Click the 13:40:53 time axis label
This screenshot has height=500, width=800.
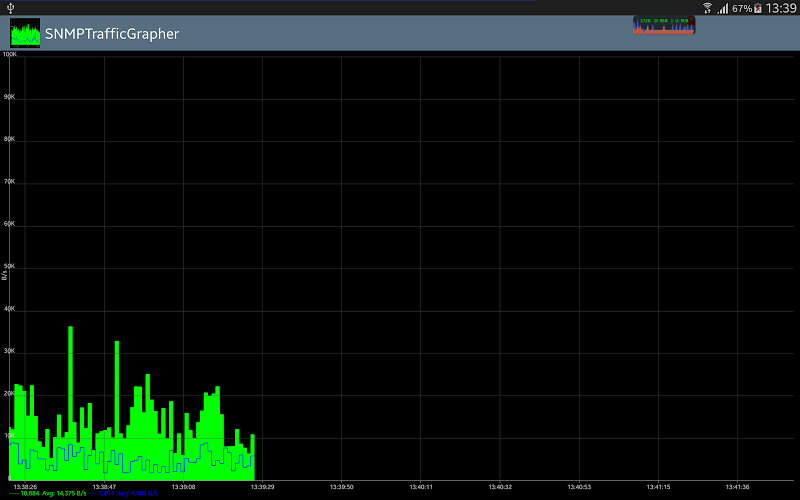click(578, 487)
